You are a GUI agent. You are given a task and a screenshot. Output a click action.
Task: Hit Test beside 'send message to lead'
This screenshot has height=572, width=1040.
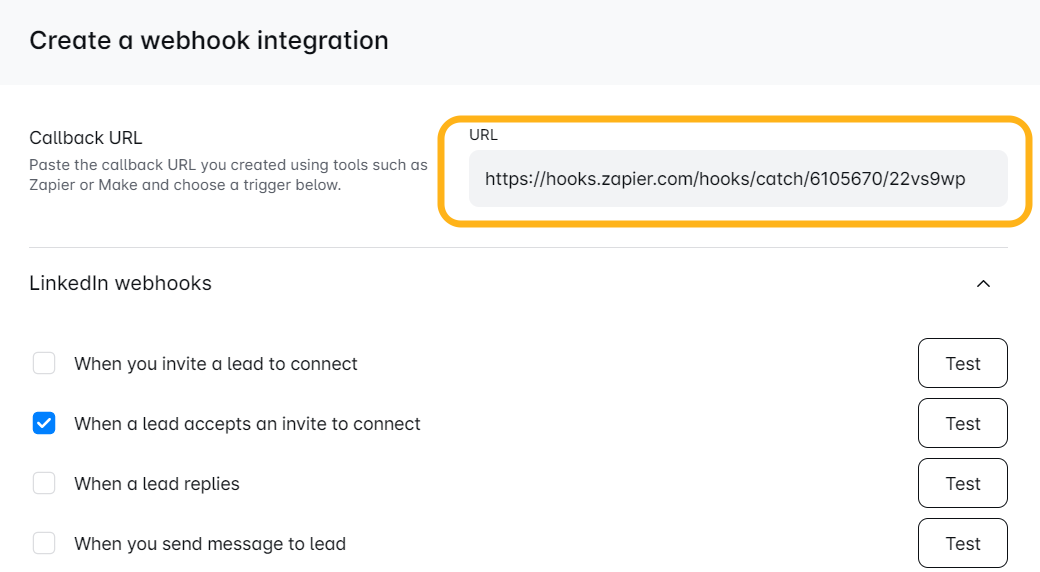pyautogui.click(x=962, y=543)
